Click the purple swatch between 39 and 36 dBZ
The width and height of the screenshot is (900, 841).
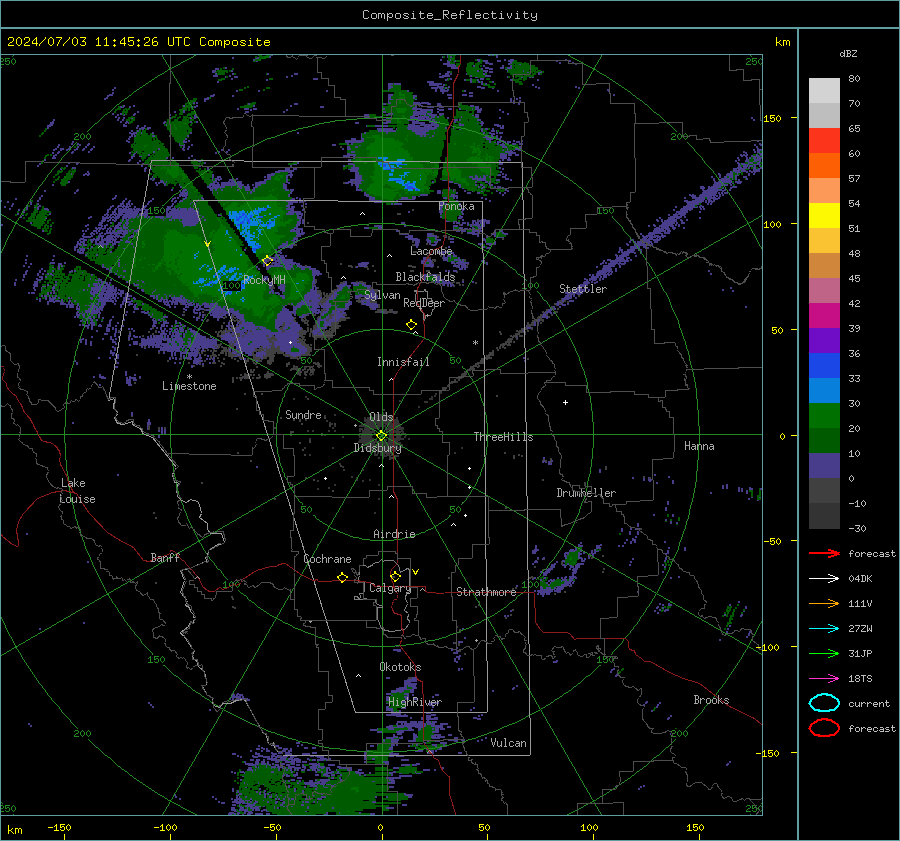pos(824,340)
